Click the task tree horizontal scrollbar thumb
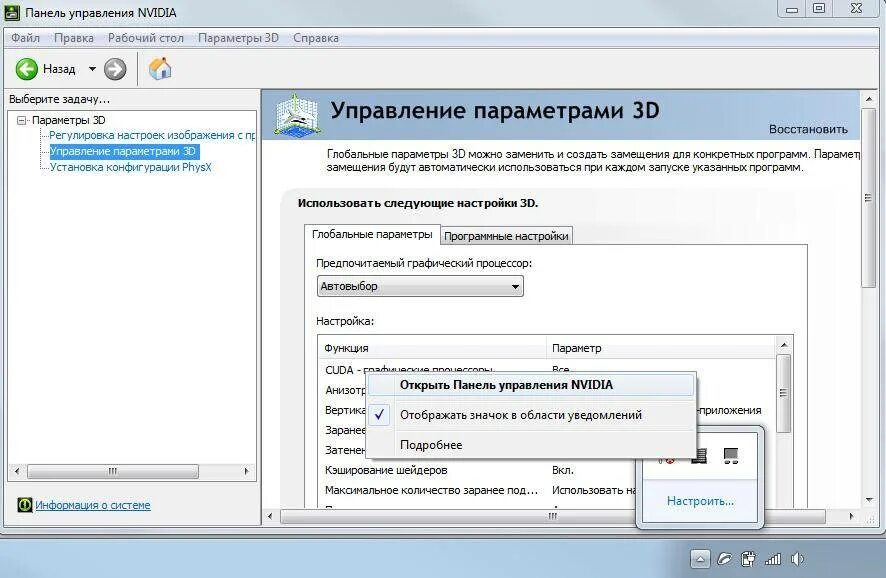The height and width of the screenshot is (578, 886). [x=112, y=471]
